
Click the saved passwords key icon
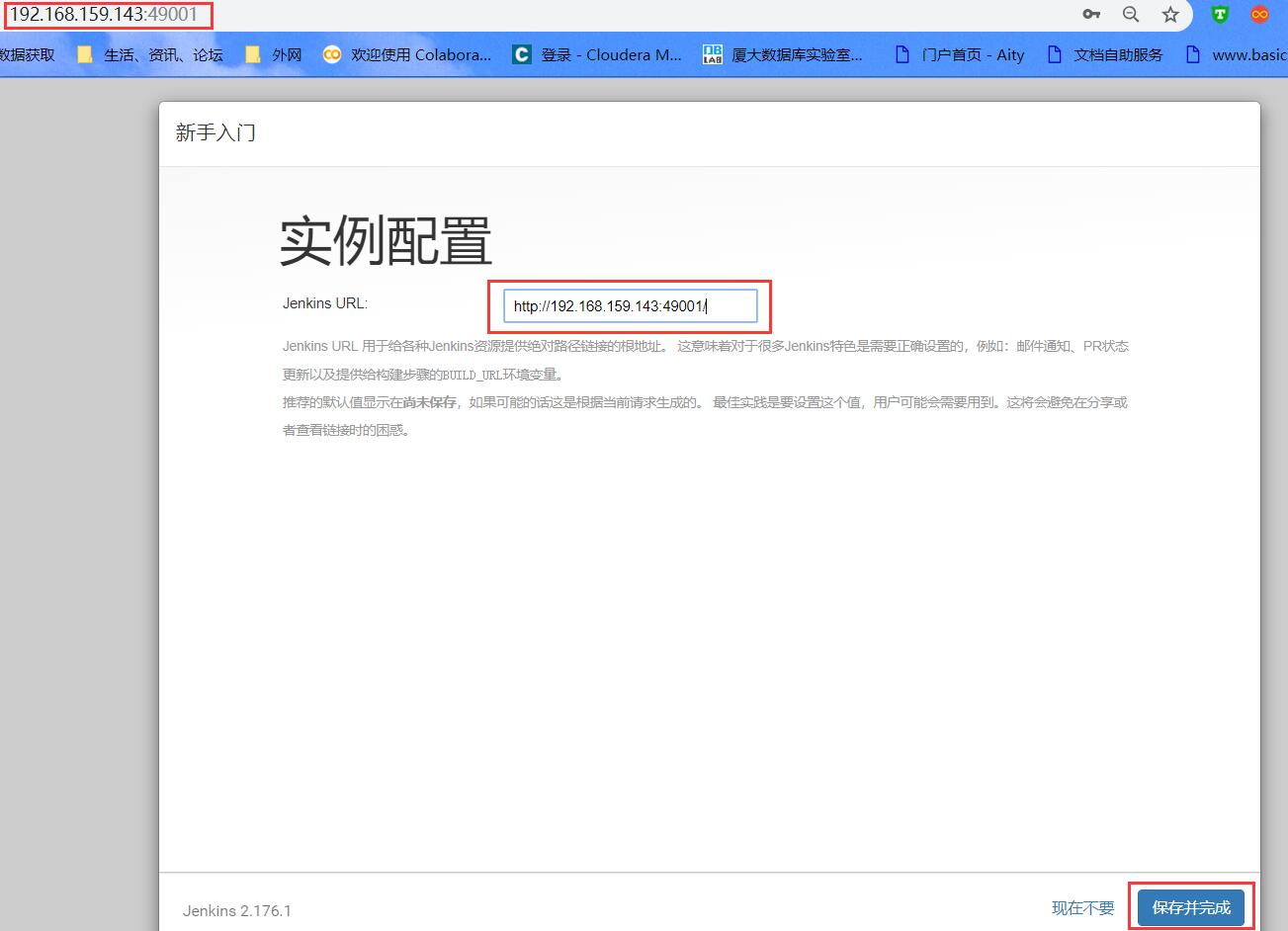1091,14
